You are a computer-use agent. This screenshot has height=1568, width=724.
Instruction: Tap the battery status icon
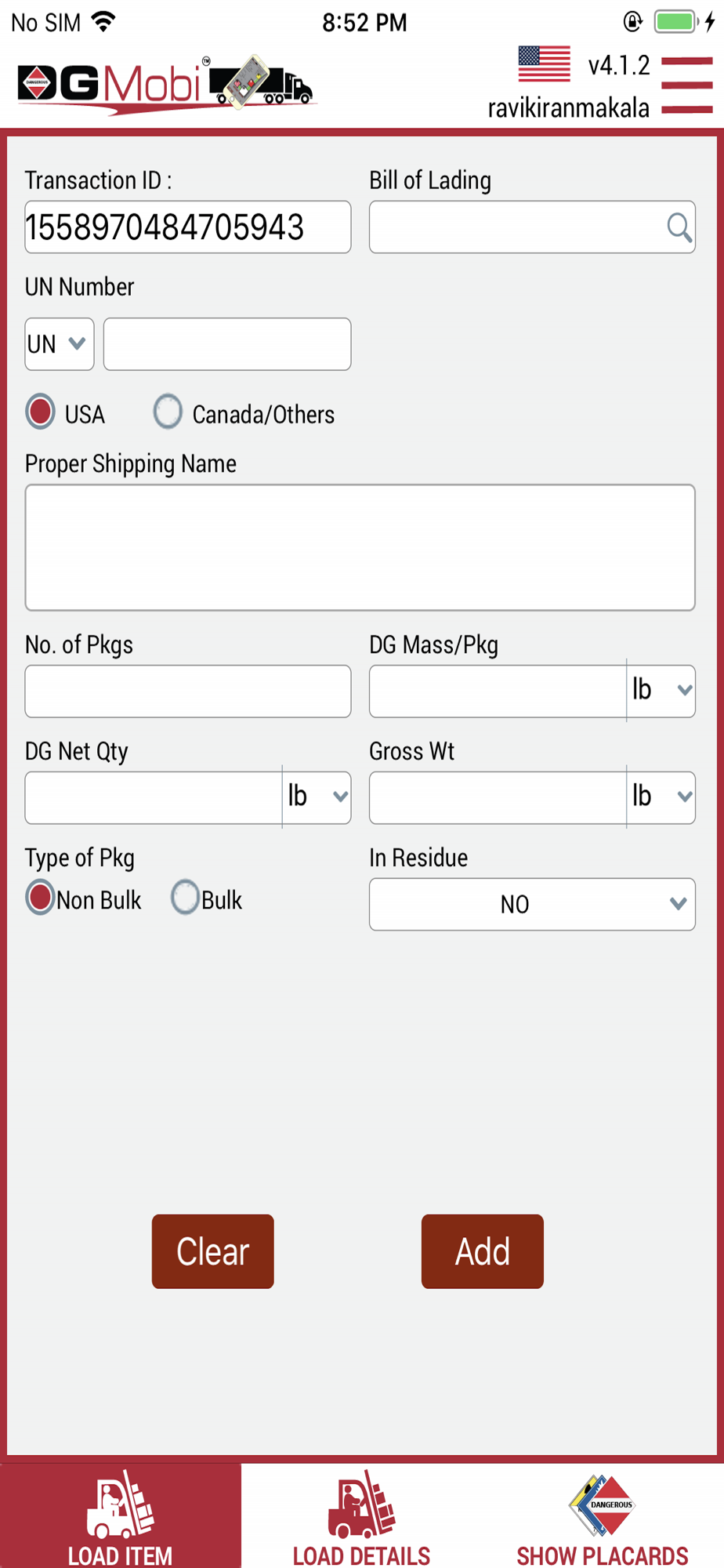[x=677, y=22]
